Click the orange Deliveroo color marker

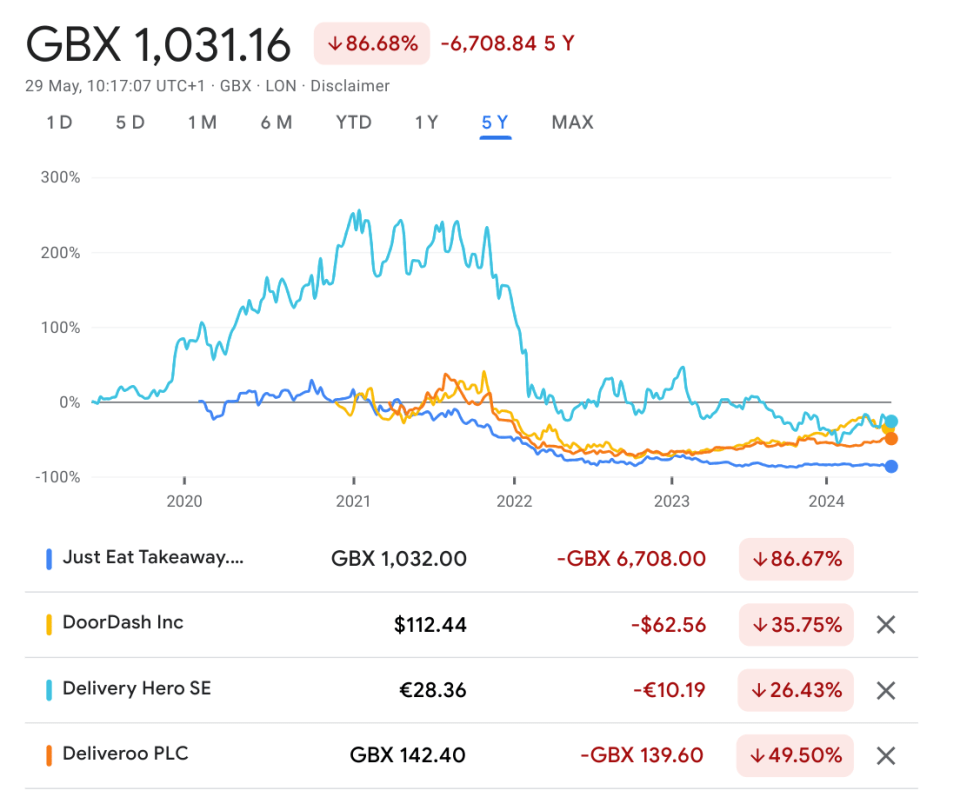coord(49,755)
